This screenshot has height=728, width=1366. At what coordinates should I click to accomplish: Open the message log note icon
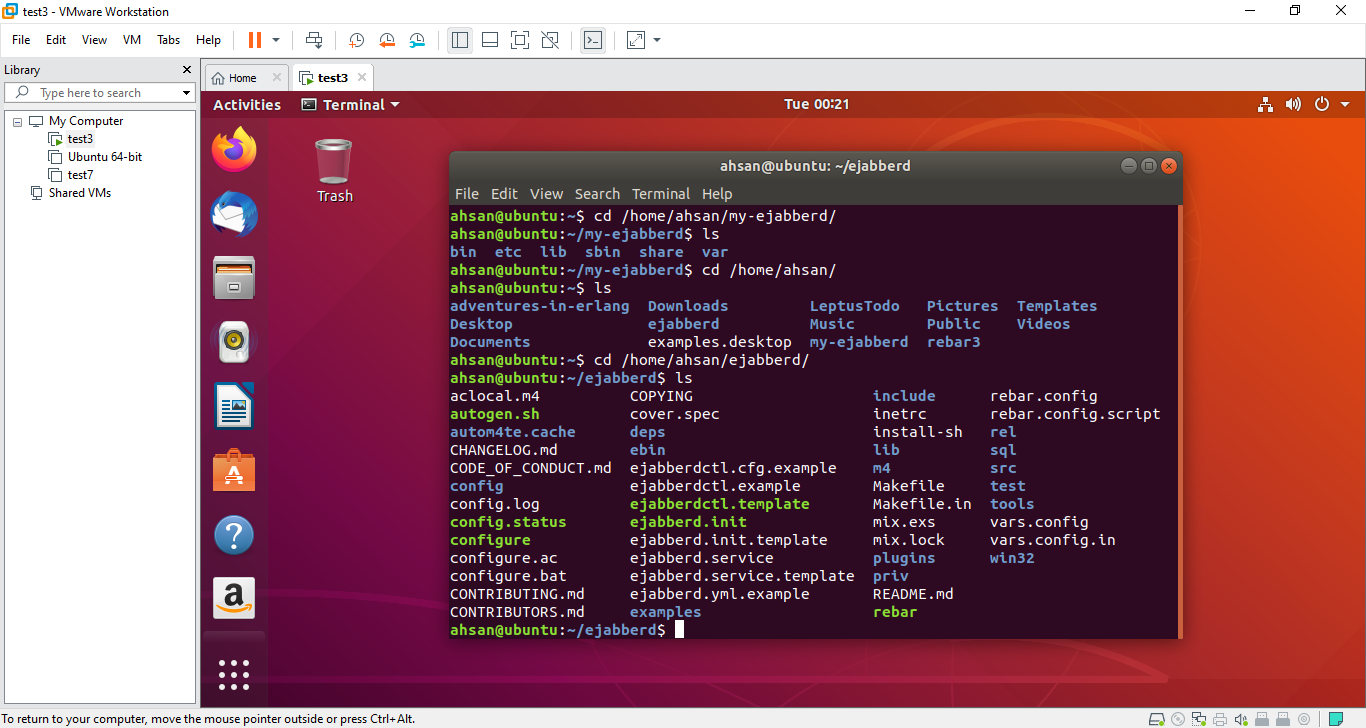(1336, 719)
